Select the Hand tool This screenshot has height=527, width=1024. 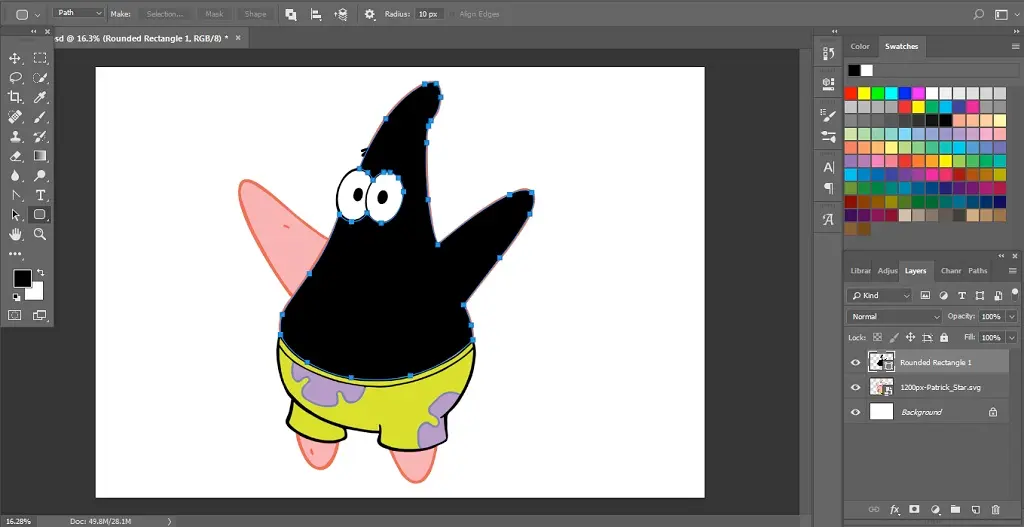pyautogui.click(x=15, y=234)
